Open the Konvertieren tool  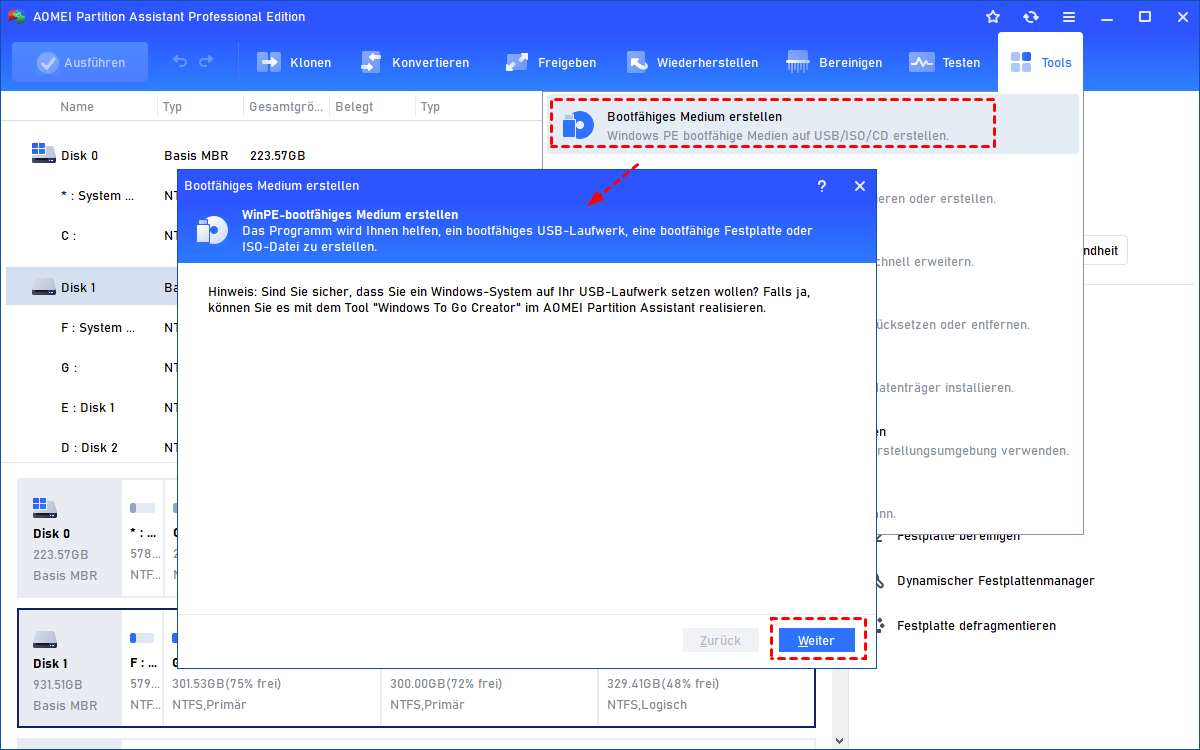coord(372,62)
